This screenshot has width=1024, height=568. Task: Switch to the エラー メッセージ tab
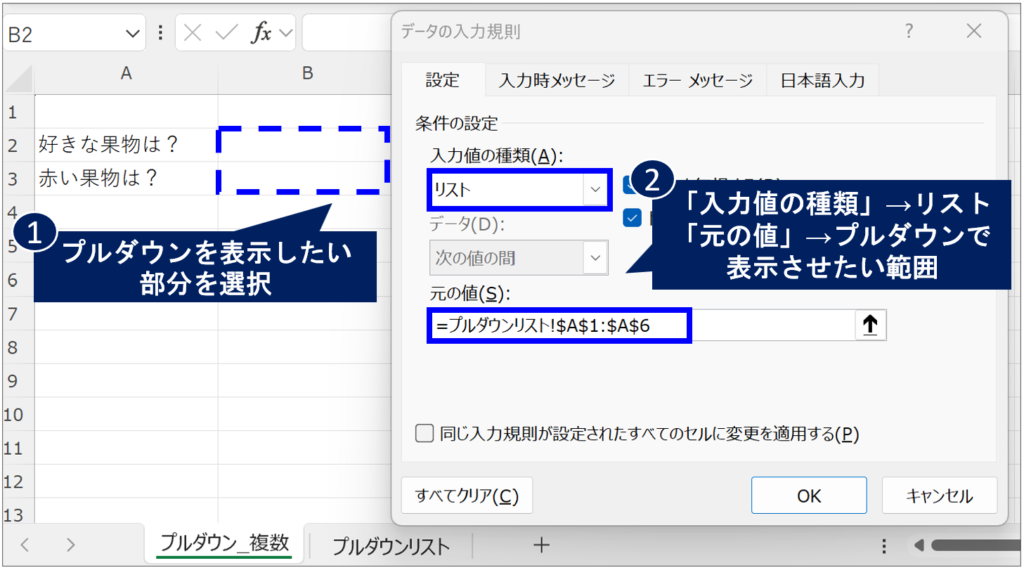coord(697,81)
